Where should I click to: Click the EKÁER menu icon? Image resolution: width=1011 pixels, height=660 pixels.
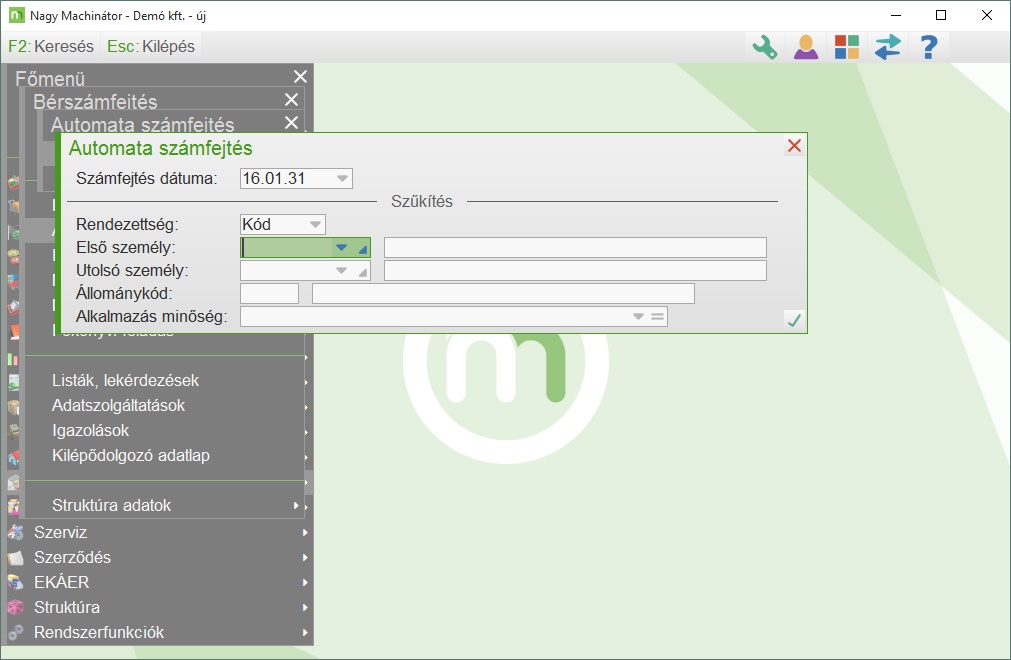[15, 583]
